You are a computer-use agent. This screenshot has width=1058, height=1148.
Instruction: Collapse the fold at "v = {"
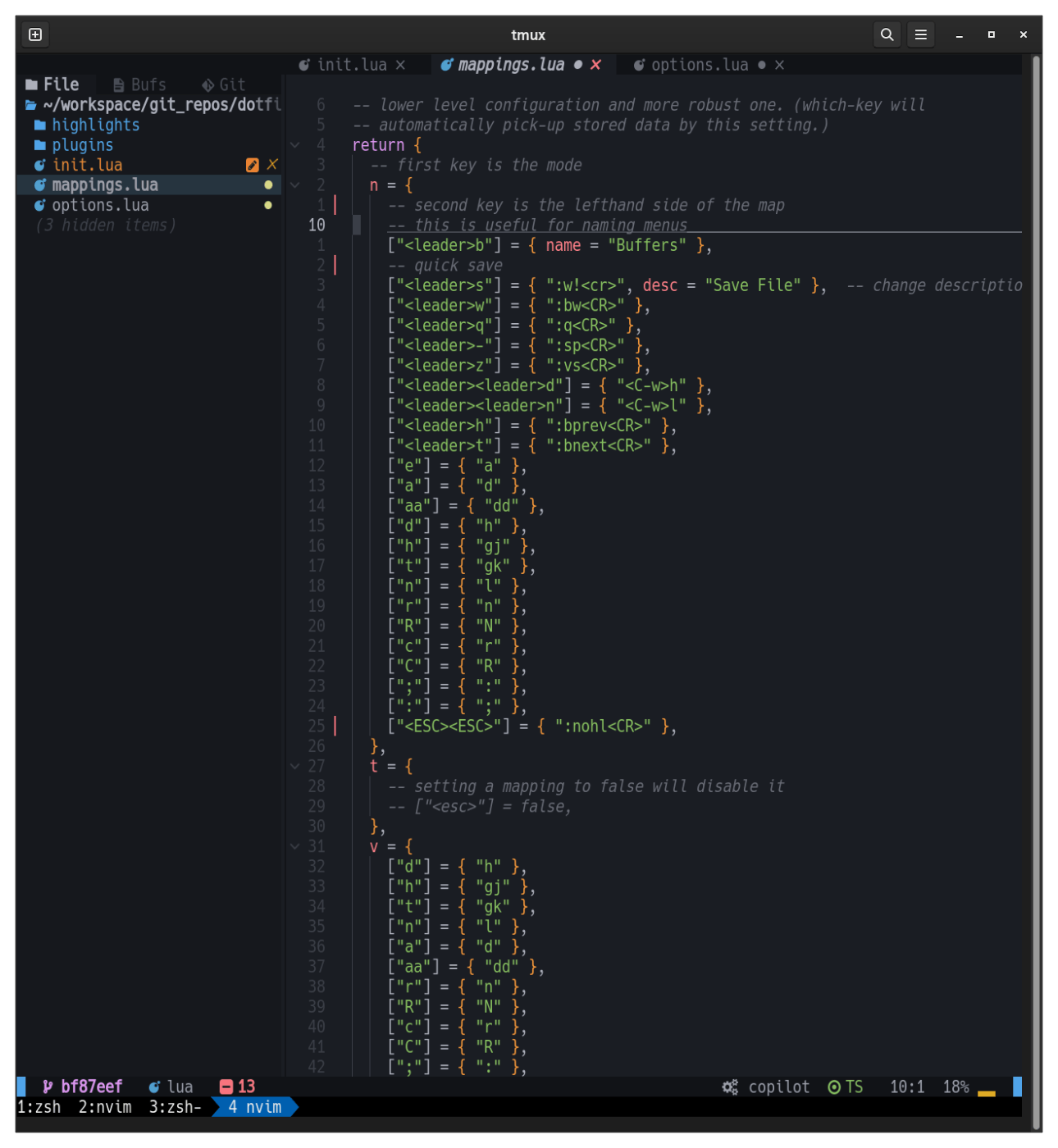(x=295, y=846)
